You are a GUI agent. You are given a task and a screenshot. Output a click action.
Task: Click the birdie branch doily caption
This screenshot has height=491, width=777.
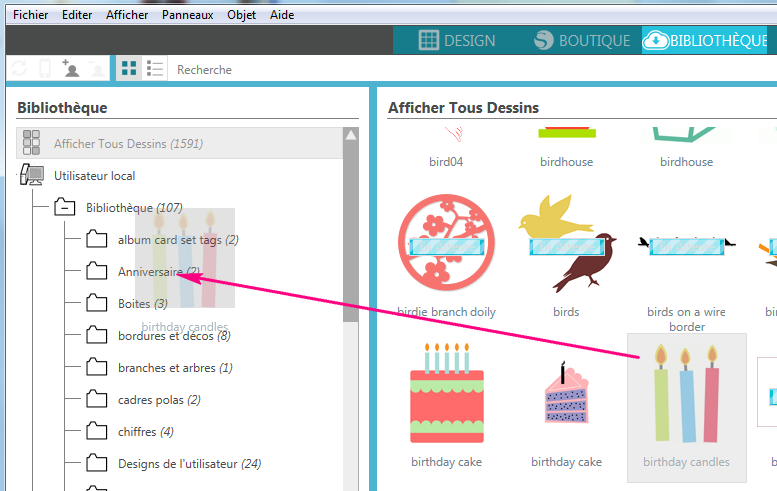pyautogui.click(x=446, y=312)
